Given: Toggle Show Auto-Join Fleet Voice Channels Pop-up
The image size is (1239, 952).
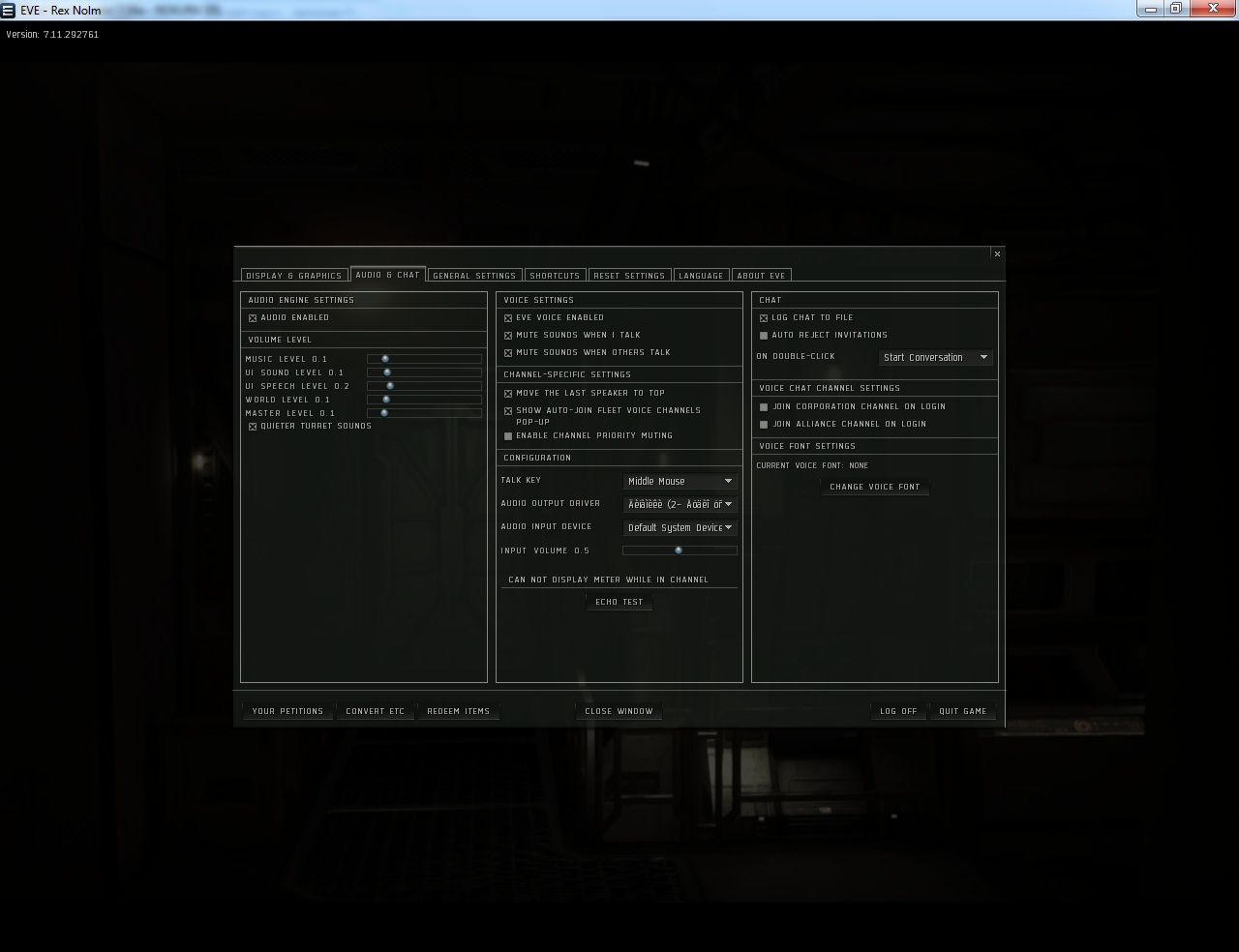Looking at the screenshot, I should (x=508, y=411).
